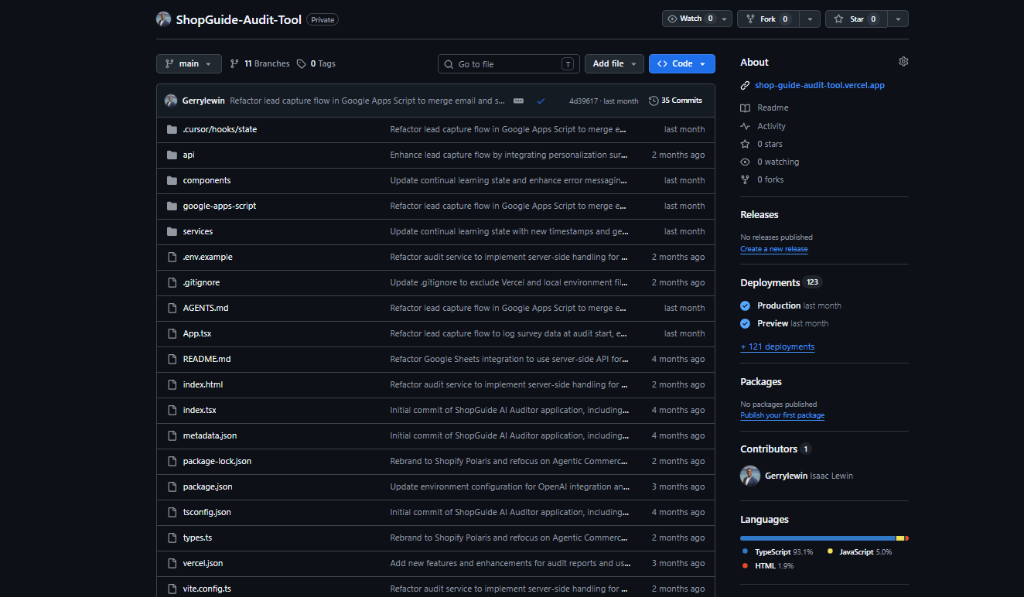Click the ShopGuide-Audit-Tool repository title
This screenshot has width=1024, height=597.
coord(238,20)
